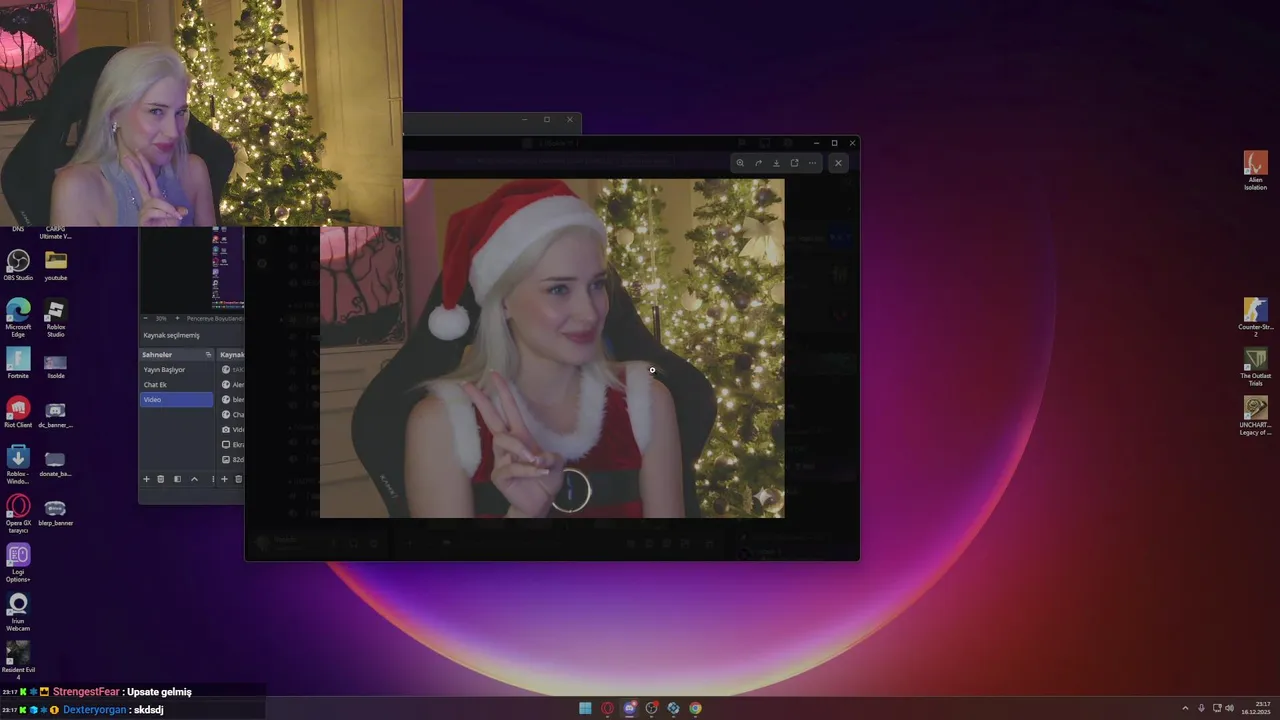Open the Roblox installer desktop icon

coord(18,465)
